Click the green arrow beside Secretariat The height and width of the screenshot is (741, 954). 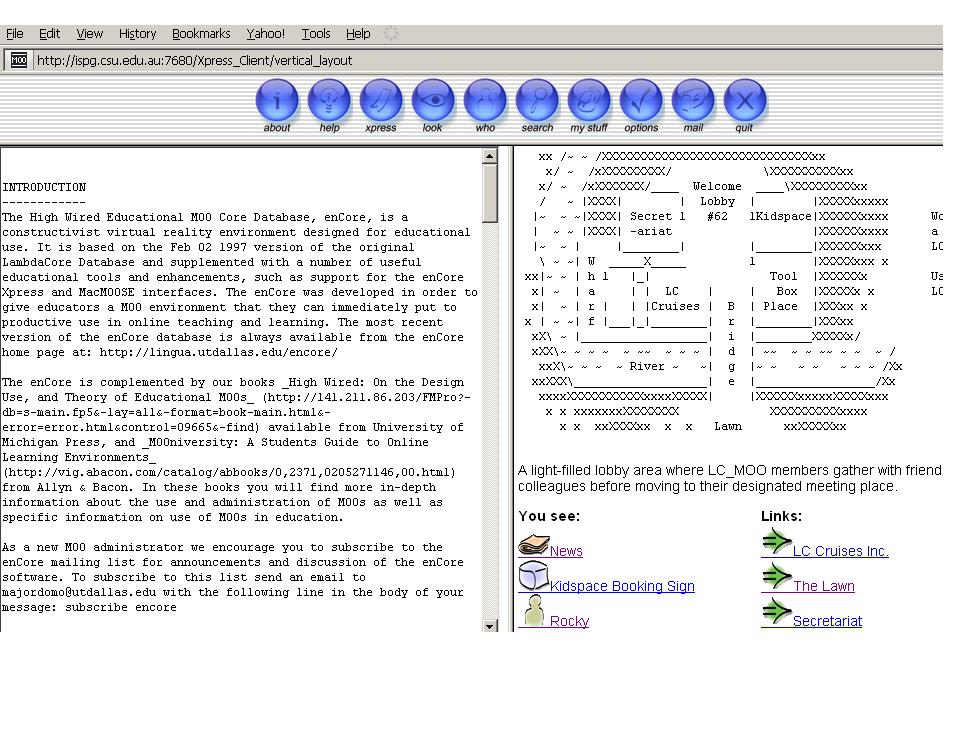tap(776, 611)
